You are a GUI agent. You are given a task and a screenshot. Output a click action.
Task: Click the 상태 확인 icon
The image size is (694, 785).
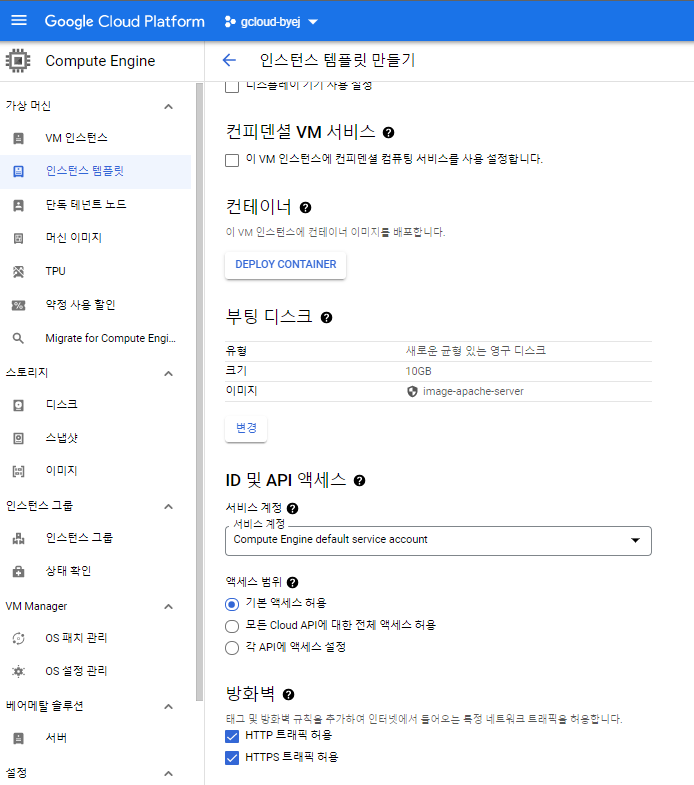tap(19, 571)
